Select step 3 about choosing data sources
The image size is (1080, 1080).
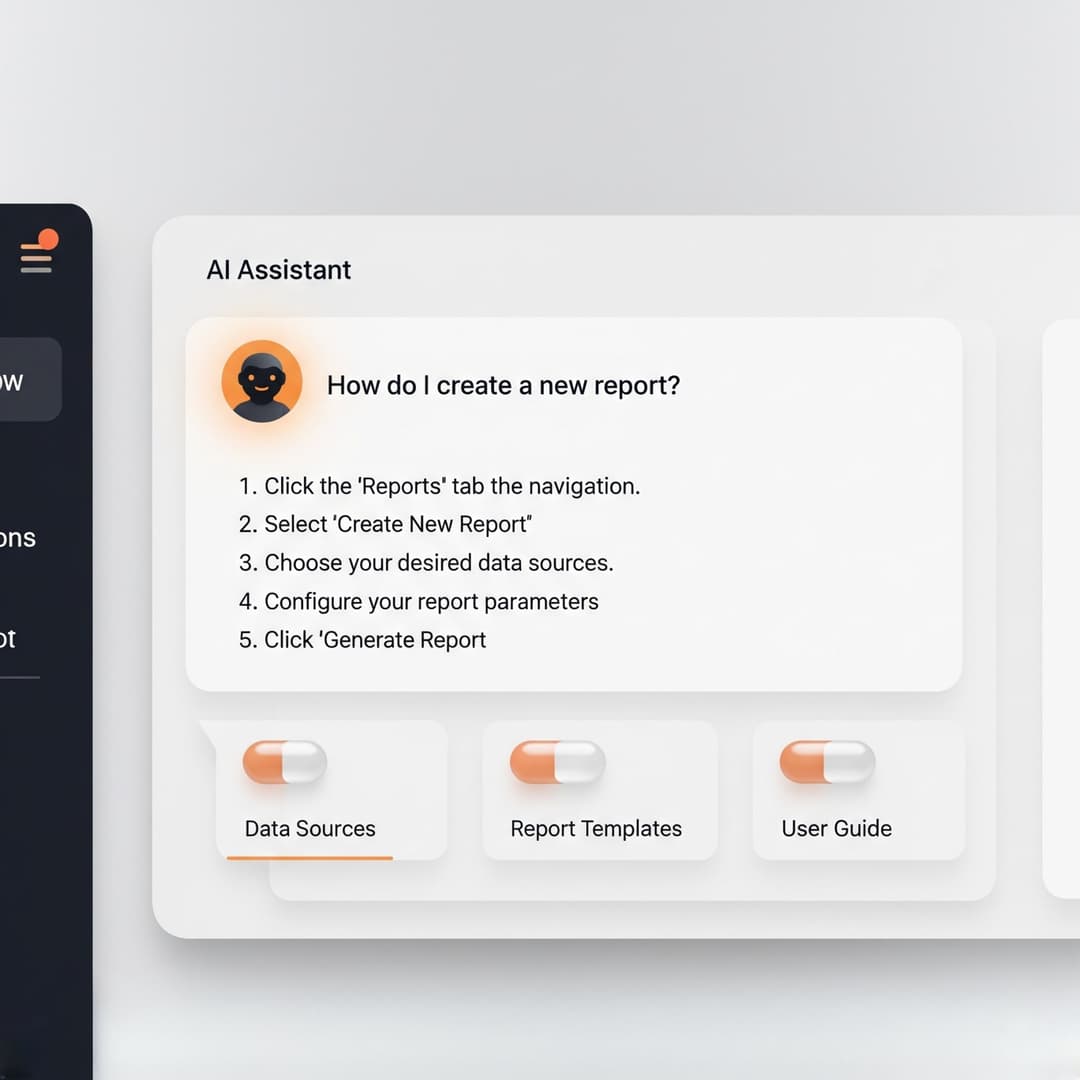[x=426, y=563]
